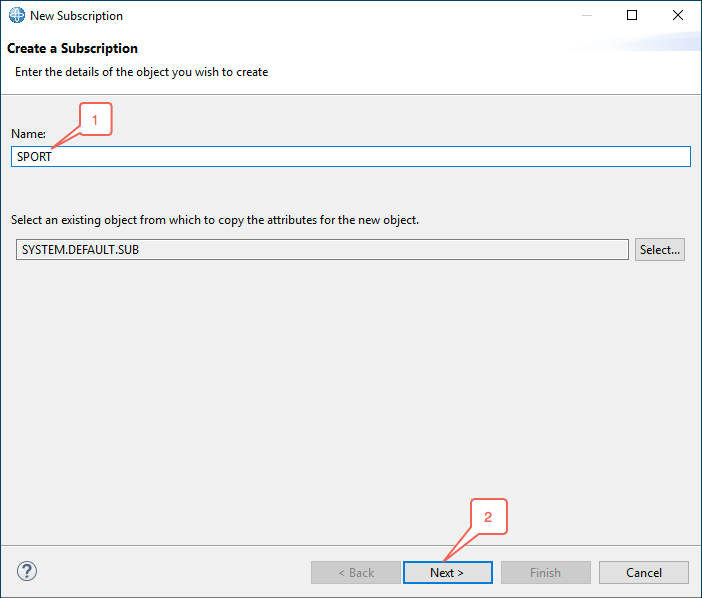
Task: Click the red callout numbered 1
Action: (x=95, y=119)
